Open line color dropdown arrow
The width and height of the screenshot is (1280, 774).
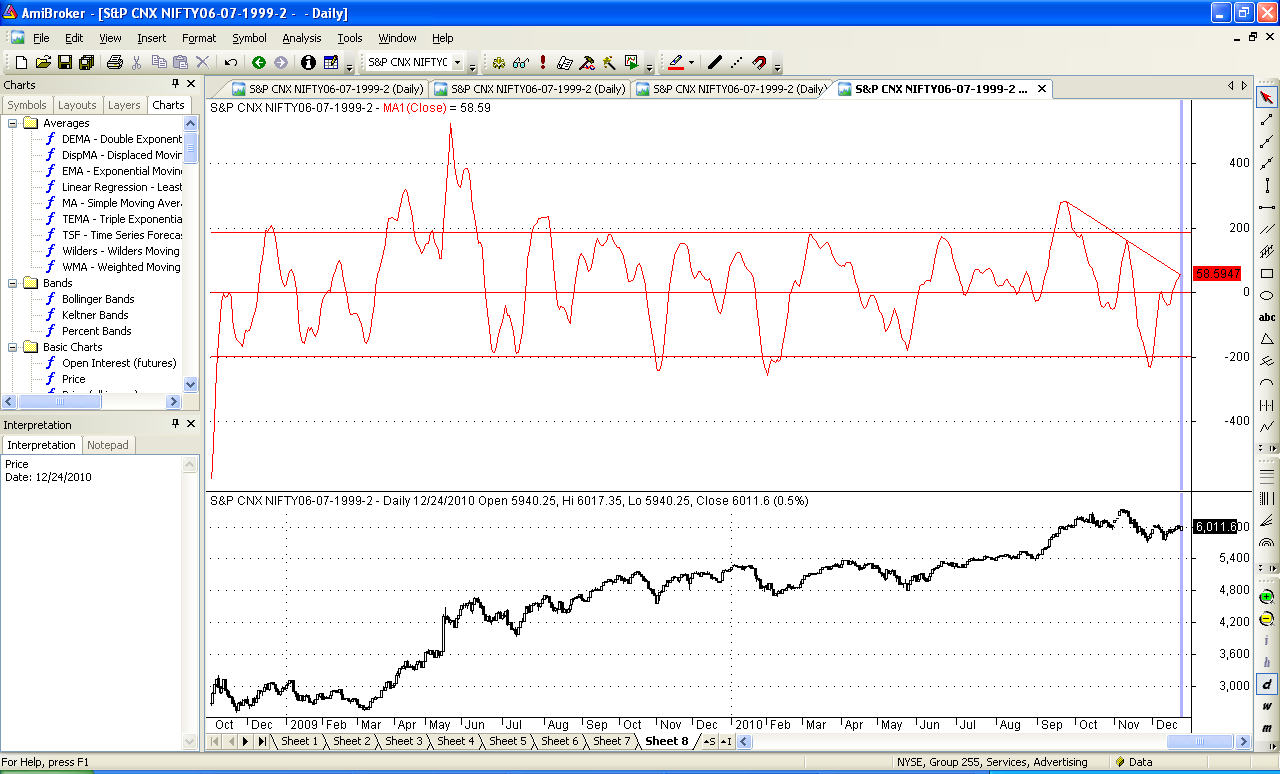[690, 62]
